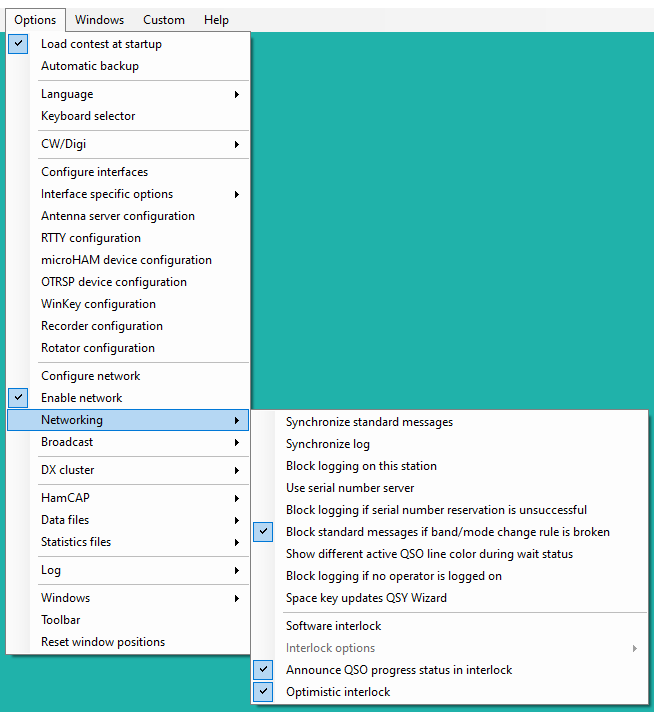Image resolution: width=654 pixels, height=712 pixels.
Task: Toggle Optimistic interlock checkmark
Action: pos(450,692)
